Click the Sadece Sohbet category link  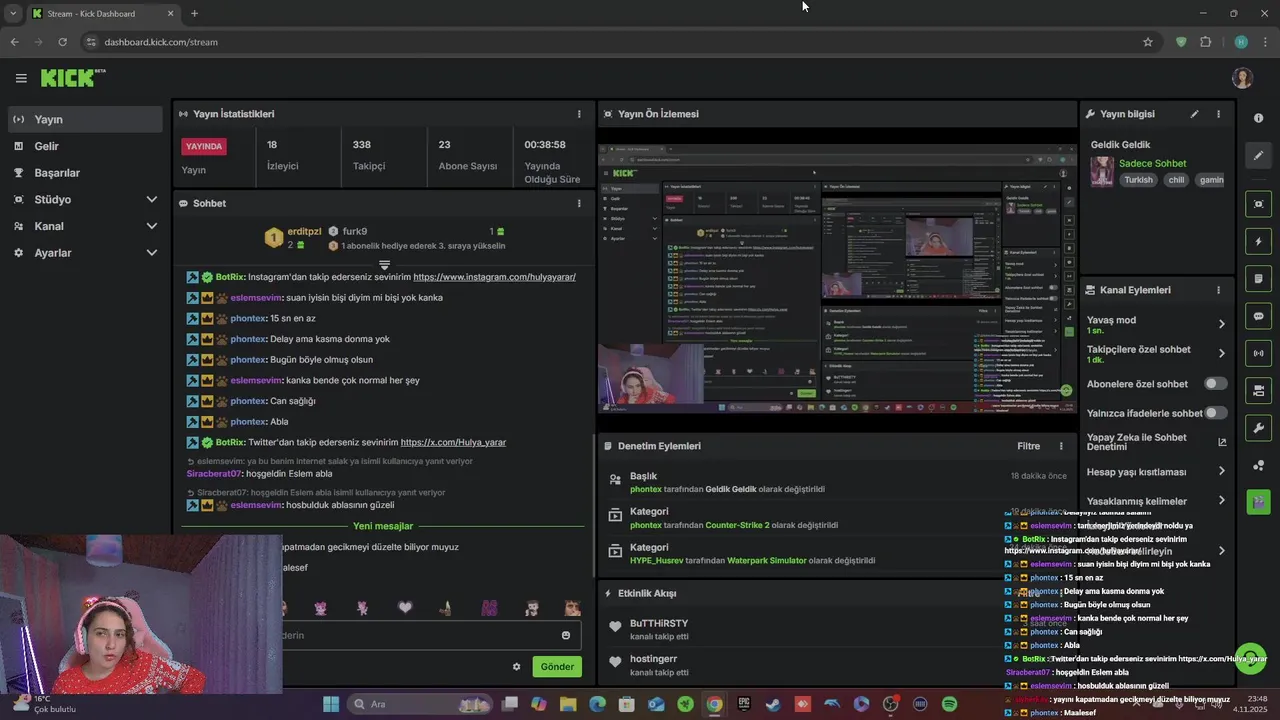1152,163
